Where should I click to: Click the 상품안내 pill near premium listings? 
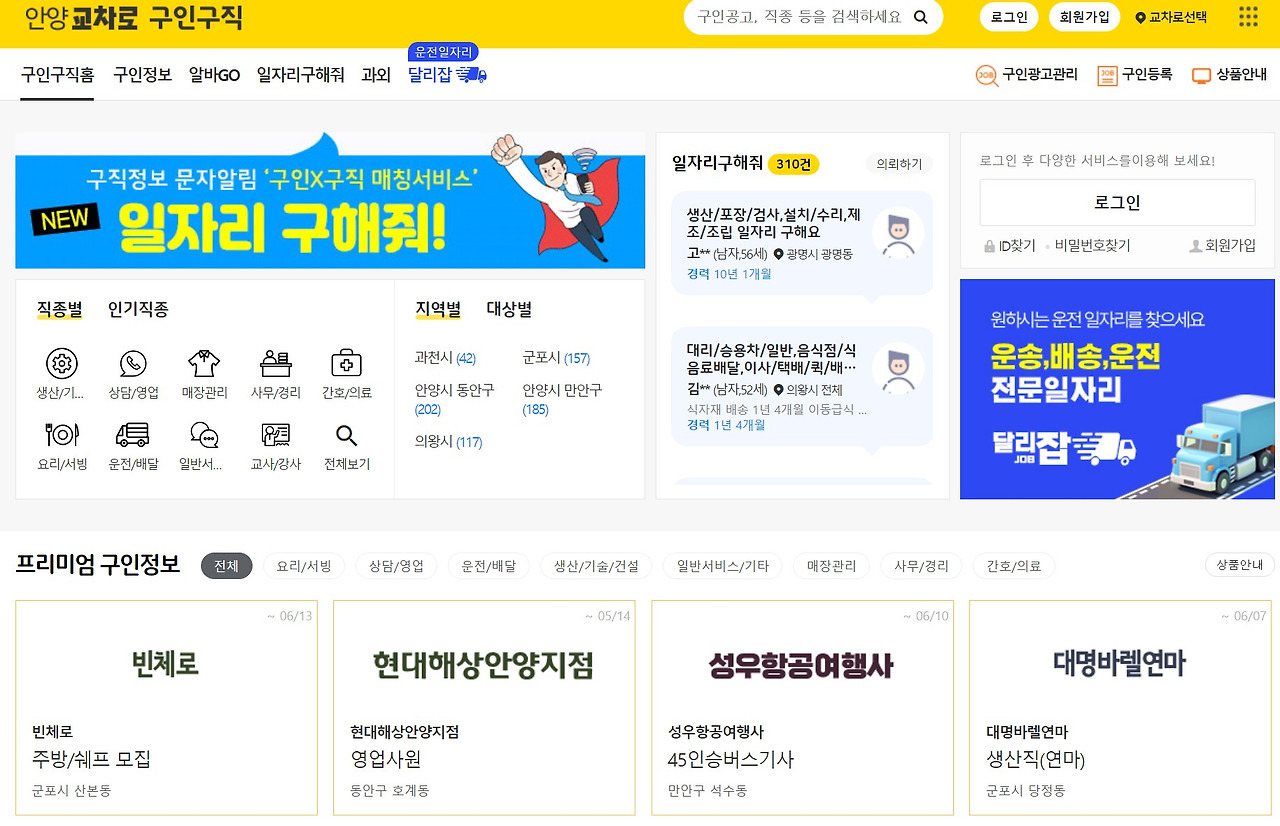click(x=1239, y=565)
